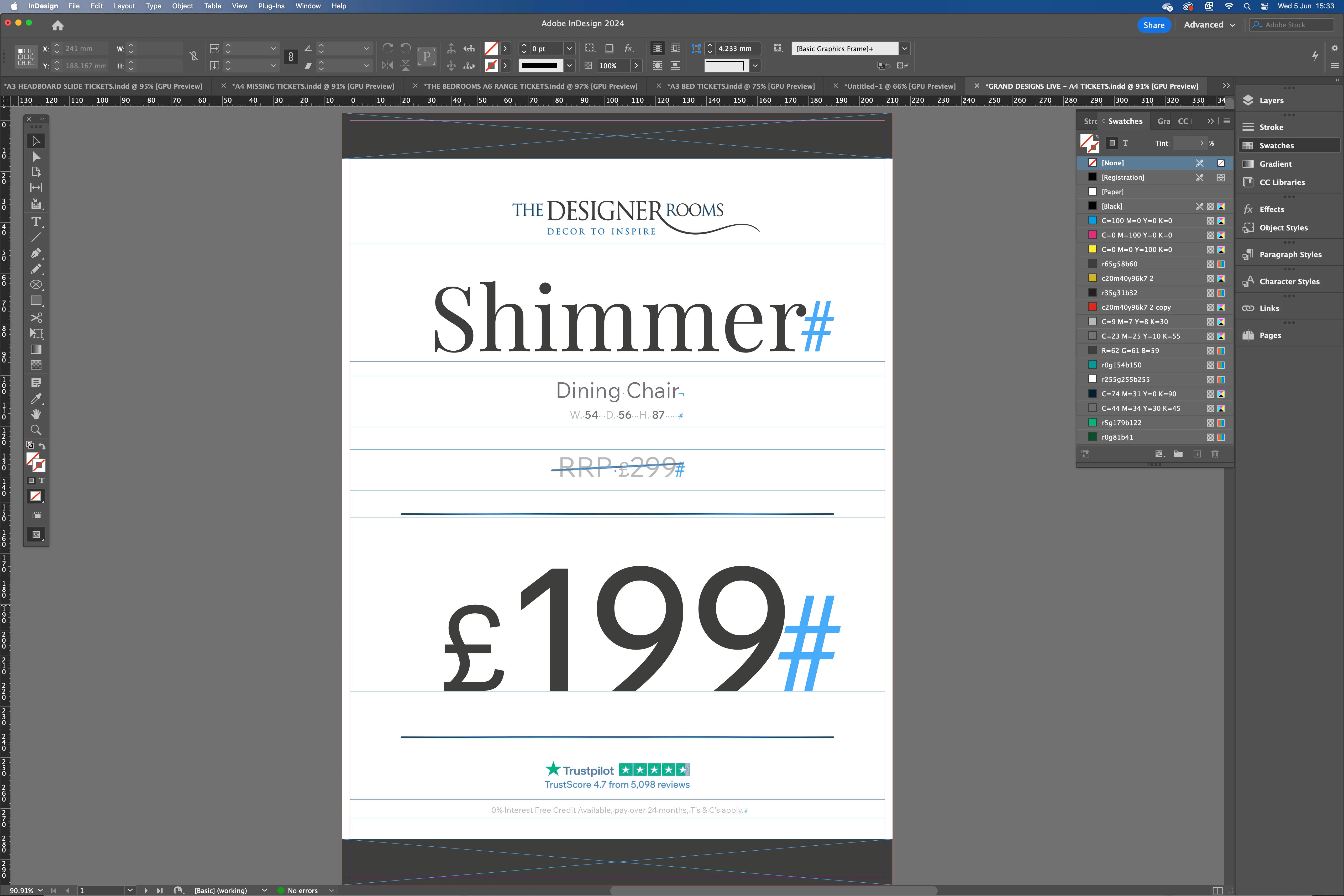Switch to A3 BED TICKETS document tab
1344x896 pixels.
coord(741,86)
